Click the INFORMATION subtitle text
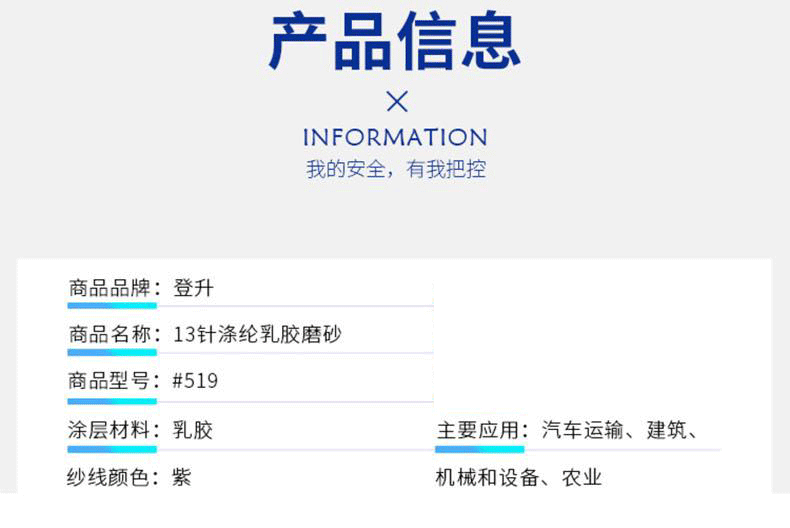The image size is (790, 528). pos(395,137)
